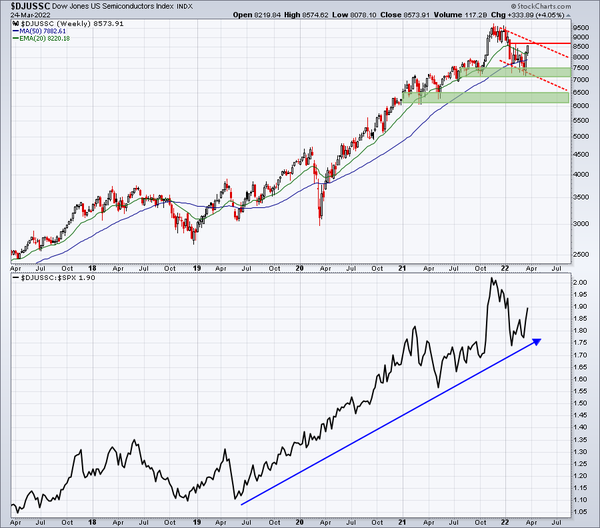Viewport: 600px width, 528px height.
Task: Click the '22' year label under the ratio chart
Action: tap(505, 522)
